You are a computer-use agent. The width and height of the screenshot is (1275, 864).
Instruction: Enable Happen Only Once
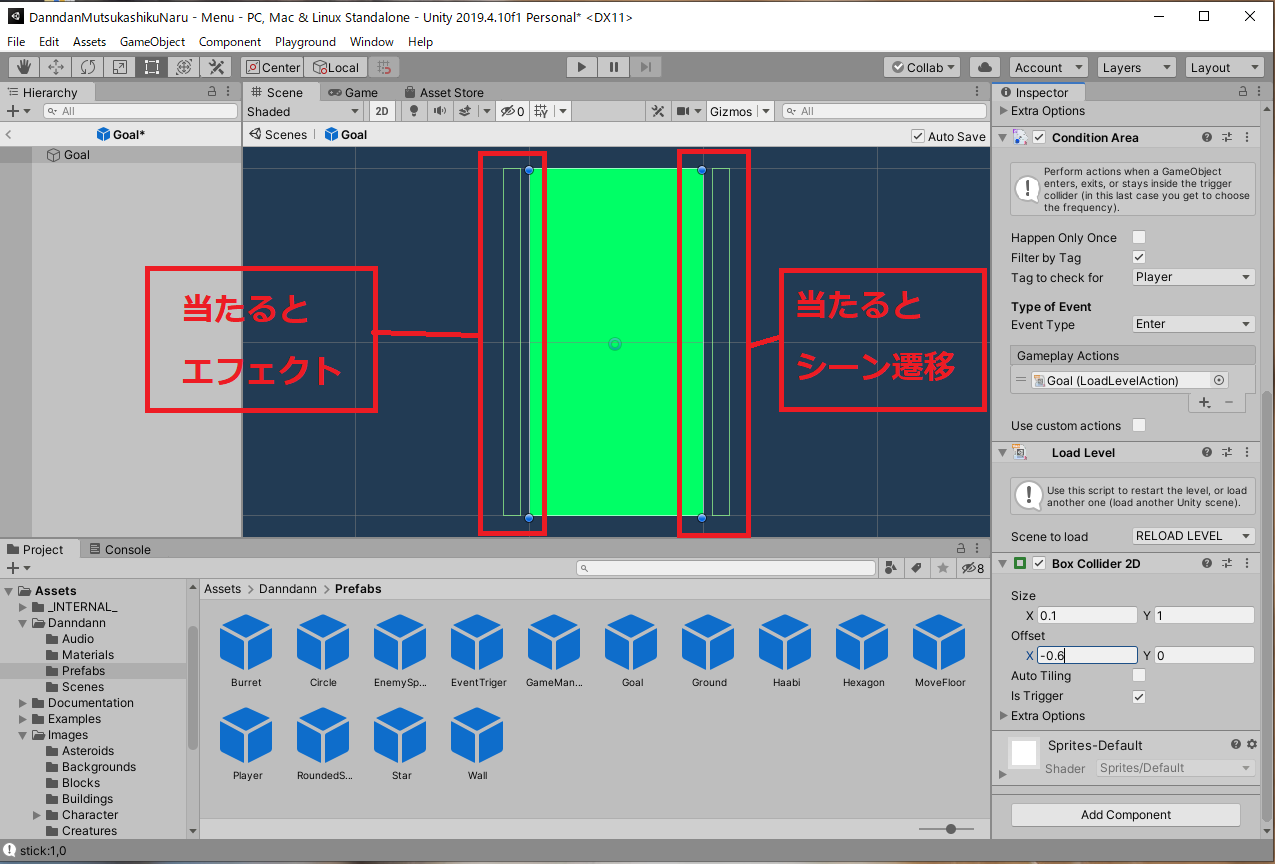[x=1138, y=238]
